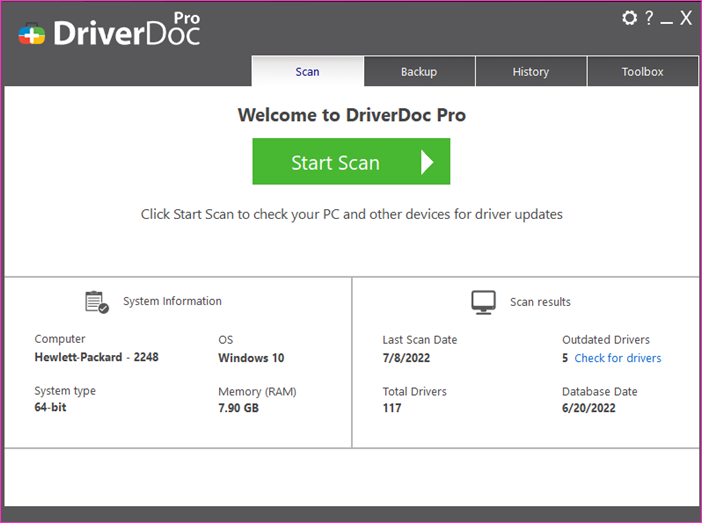Image resolution: width=702 pixels, height=523 pixels.
Task: Open the History tab
Action: (x=531, y=72)
